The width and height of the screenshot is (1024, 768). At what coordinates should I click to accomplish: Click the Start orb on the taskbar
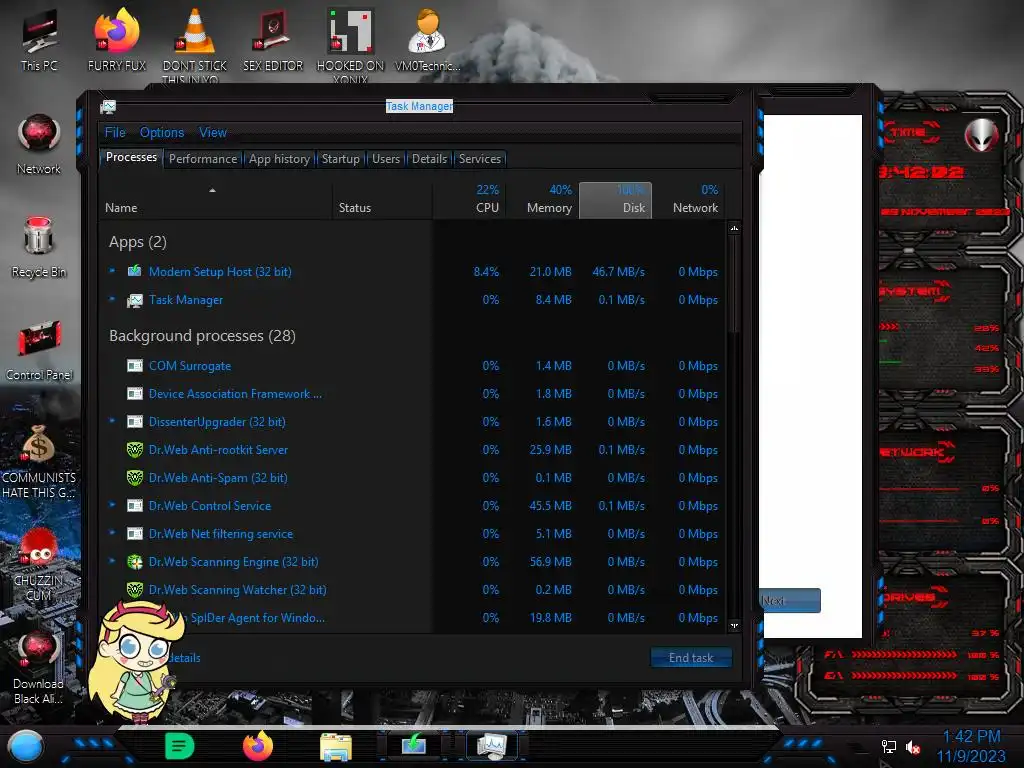click(x=26, y=746)
